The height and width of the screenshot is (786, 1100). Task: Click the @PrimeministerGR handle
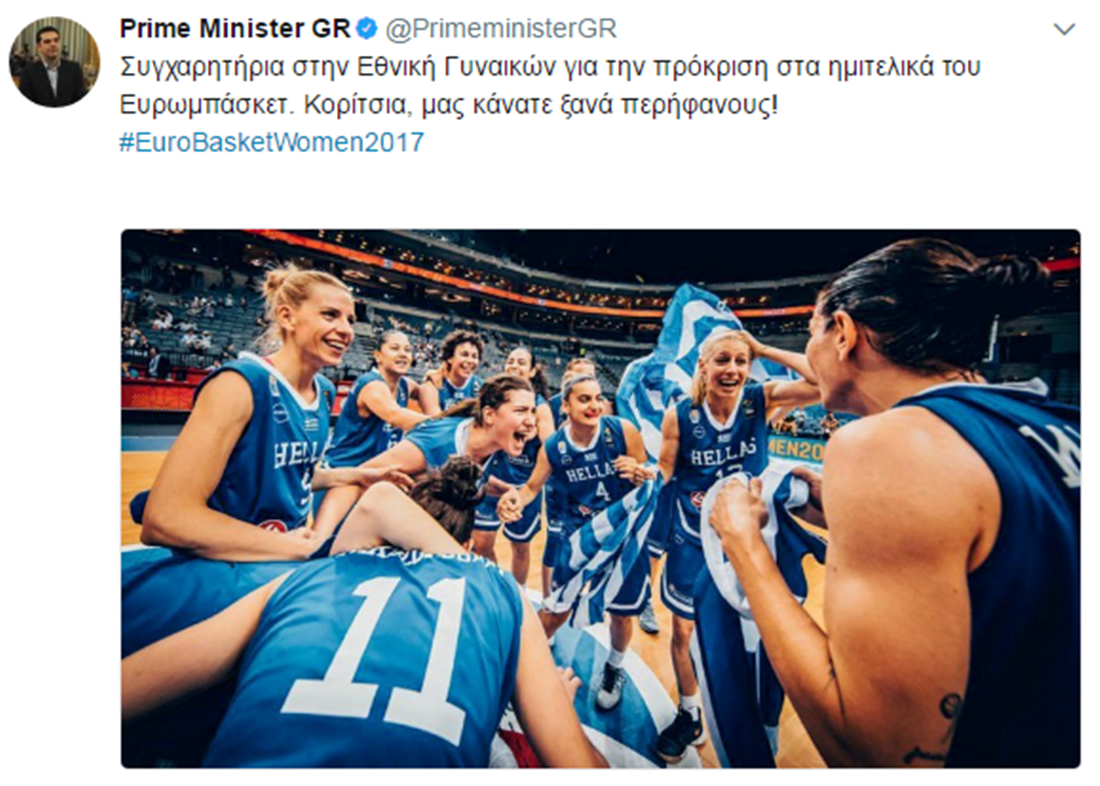(x=501, y=29)
